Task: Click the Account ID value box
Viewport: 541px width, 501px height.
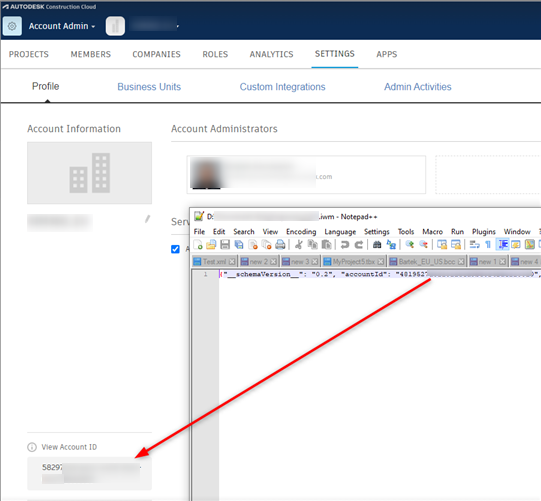Action: [x=89, y=473]
